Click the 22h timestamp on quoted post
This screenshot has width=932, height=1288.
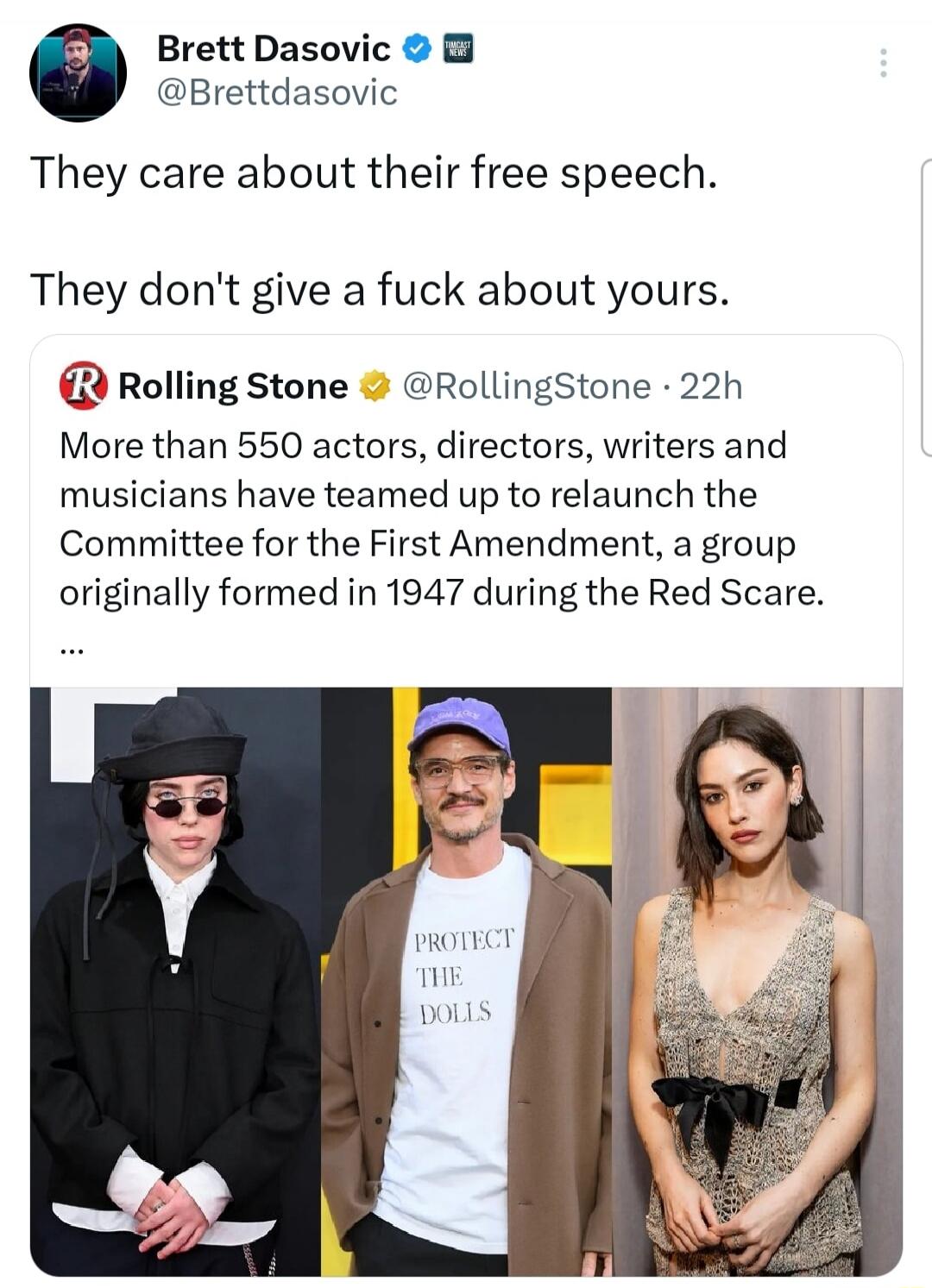tap(711, 386)
